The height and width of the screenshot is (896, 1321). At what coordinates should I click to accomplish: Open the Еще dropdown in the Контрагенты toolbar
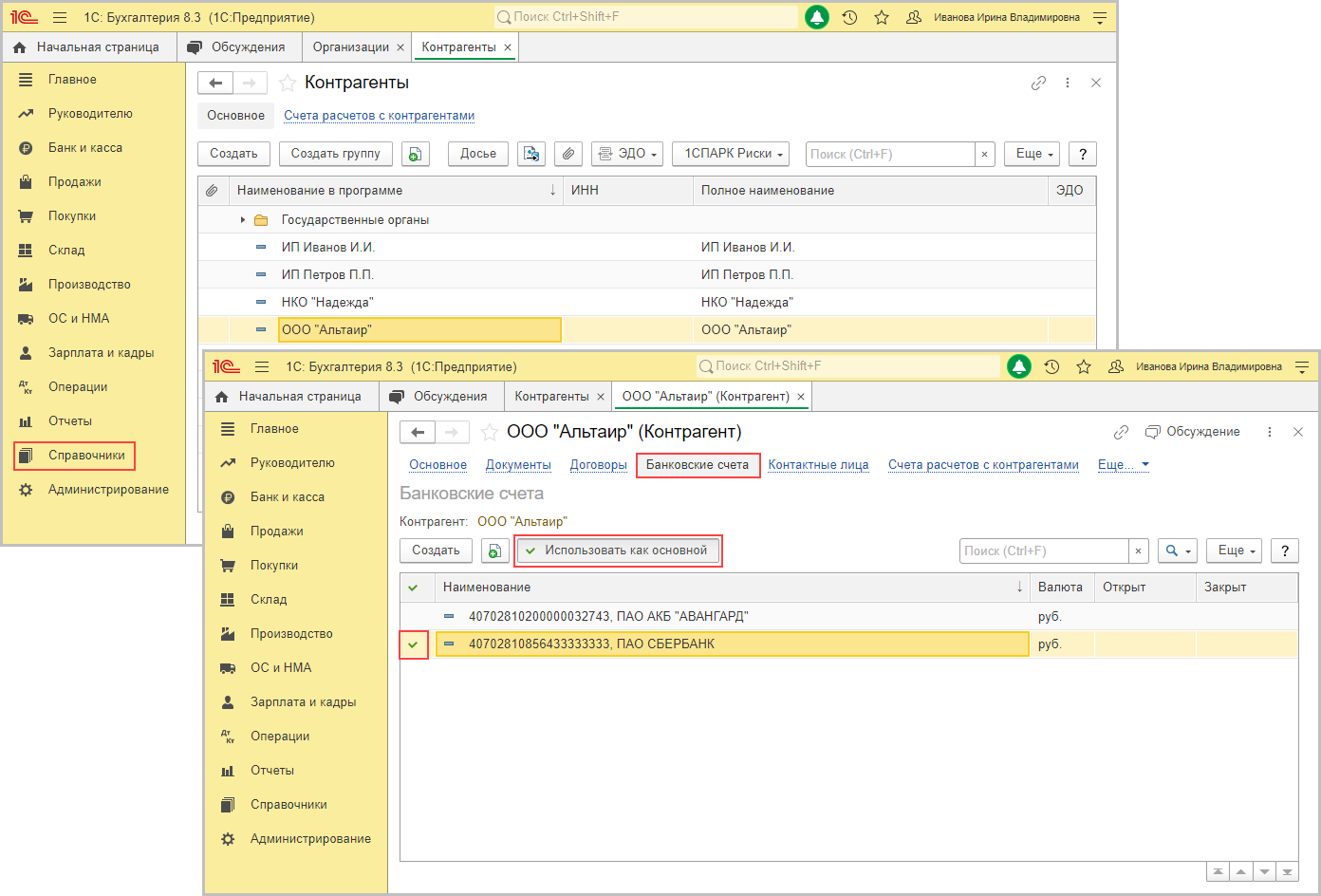click(1032, 154)
